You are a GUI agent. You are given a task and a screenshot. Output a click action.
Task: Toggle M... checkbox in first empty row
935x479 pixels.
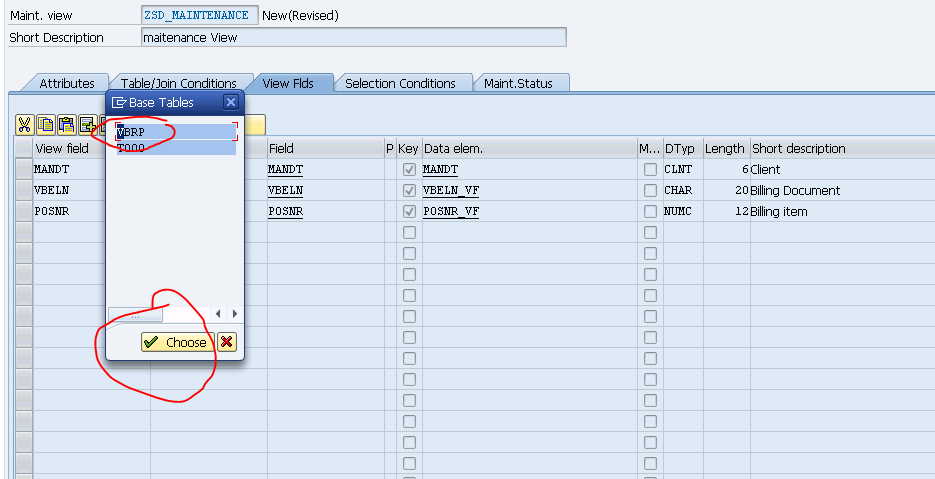click(650, 233)
